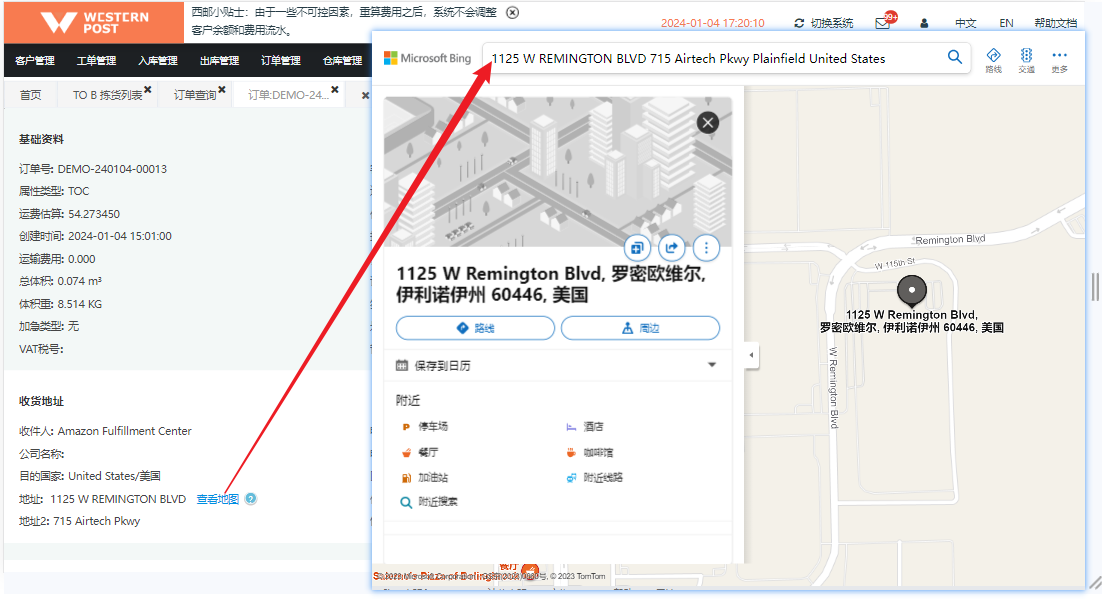The image size is (1102, 599).
Task: Click the 地址2: 715 Airtech Pkwy text
Action: coord(79,521)
